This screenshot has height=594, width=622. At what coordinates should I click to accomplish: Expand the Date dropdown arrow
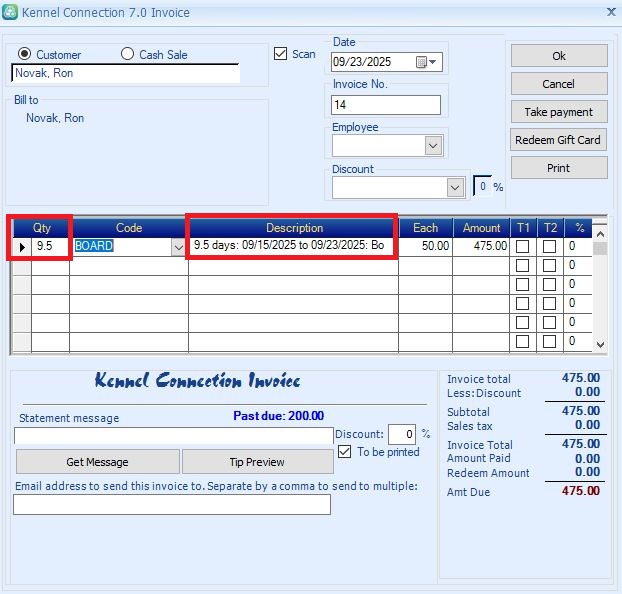(433, 62)
